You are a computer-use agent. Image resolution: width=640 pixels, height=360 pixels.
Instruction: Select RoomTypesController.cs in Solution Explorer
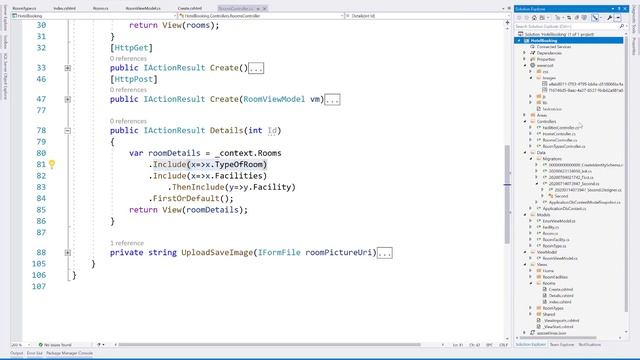(564, 146)
